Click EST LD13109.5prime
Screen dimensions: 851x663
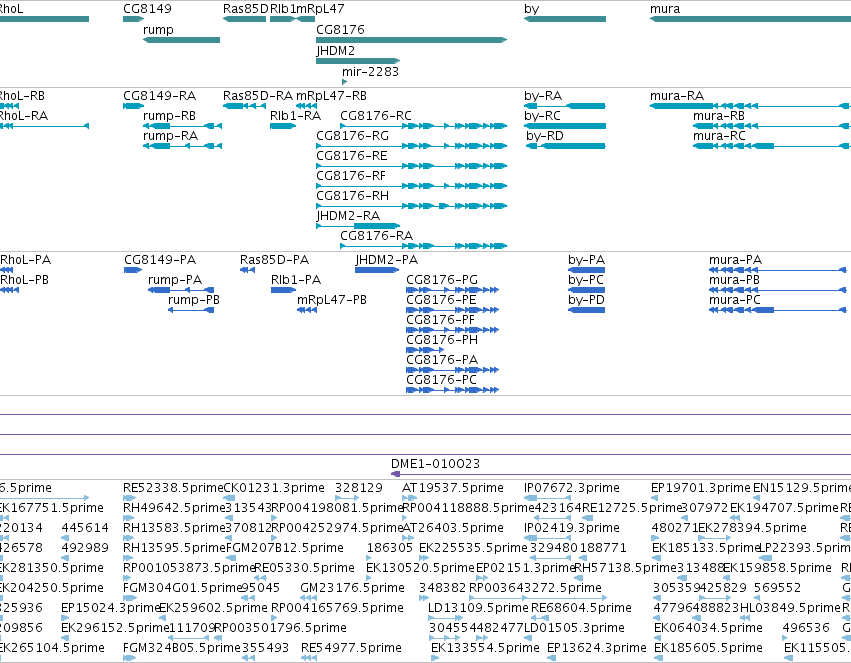[x=445, y=617]
